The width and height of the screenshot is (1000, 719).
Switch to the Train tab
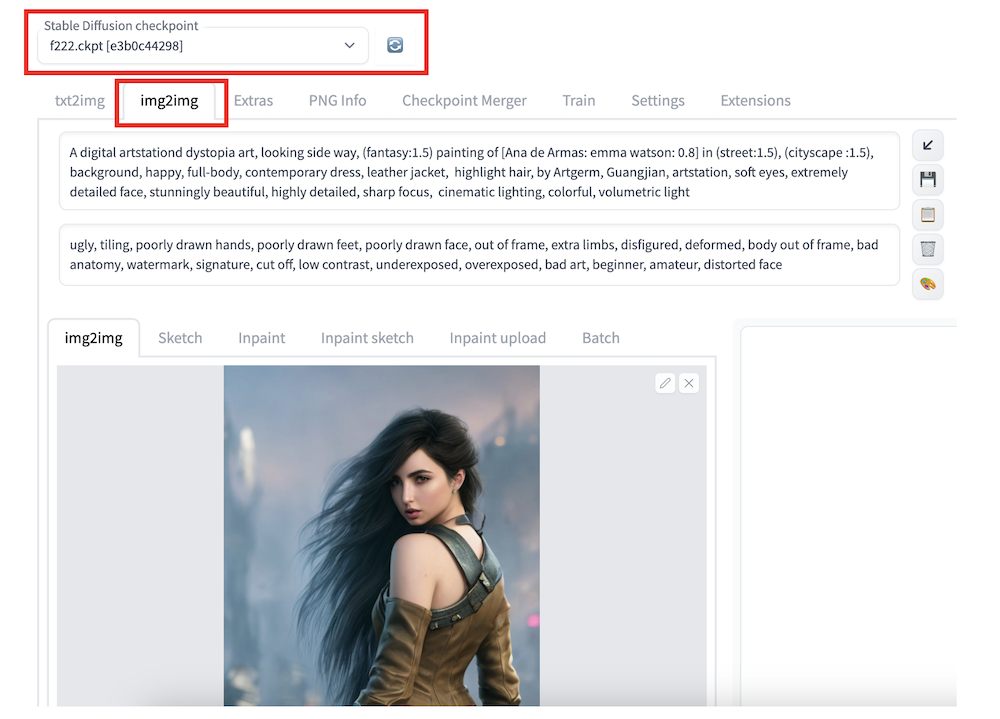coord(578,101)
